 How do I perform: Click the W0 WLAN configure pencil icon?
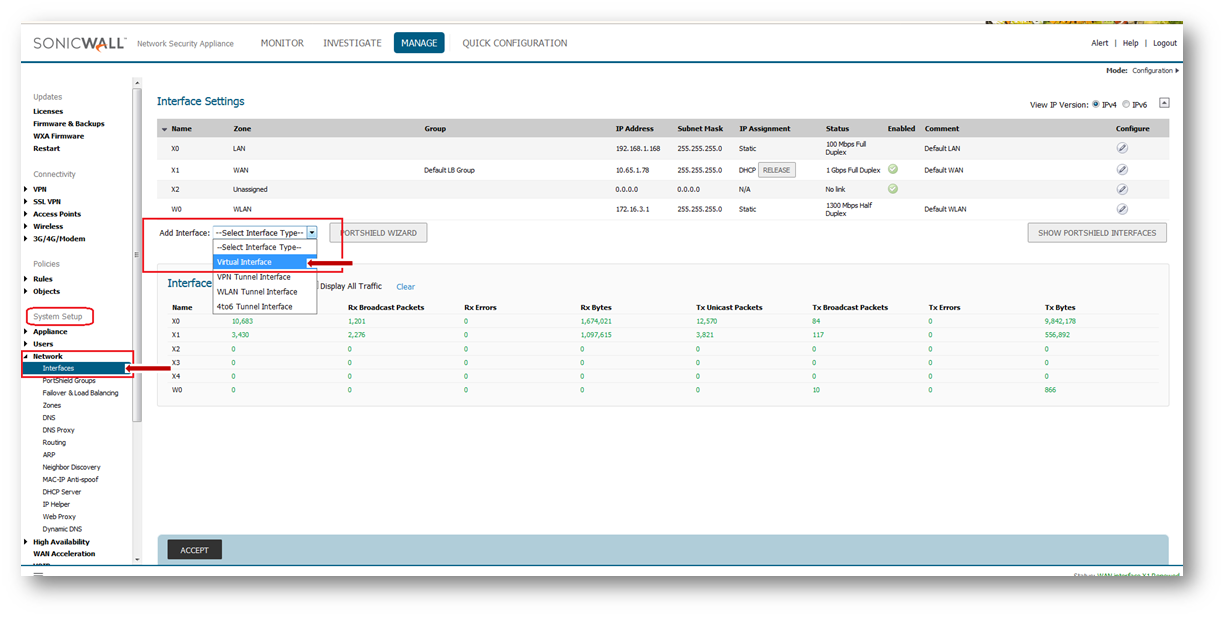[1121, 209]
